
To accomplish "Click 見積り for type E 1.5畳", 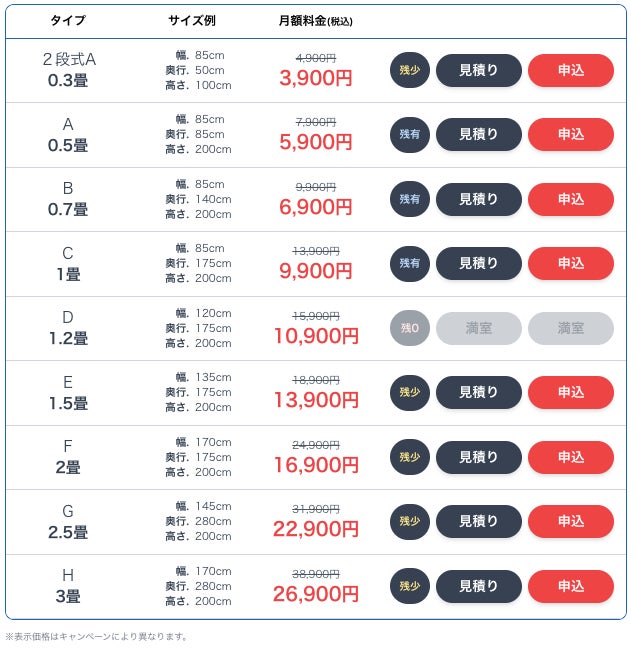I will click(478, 393).
